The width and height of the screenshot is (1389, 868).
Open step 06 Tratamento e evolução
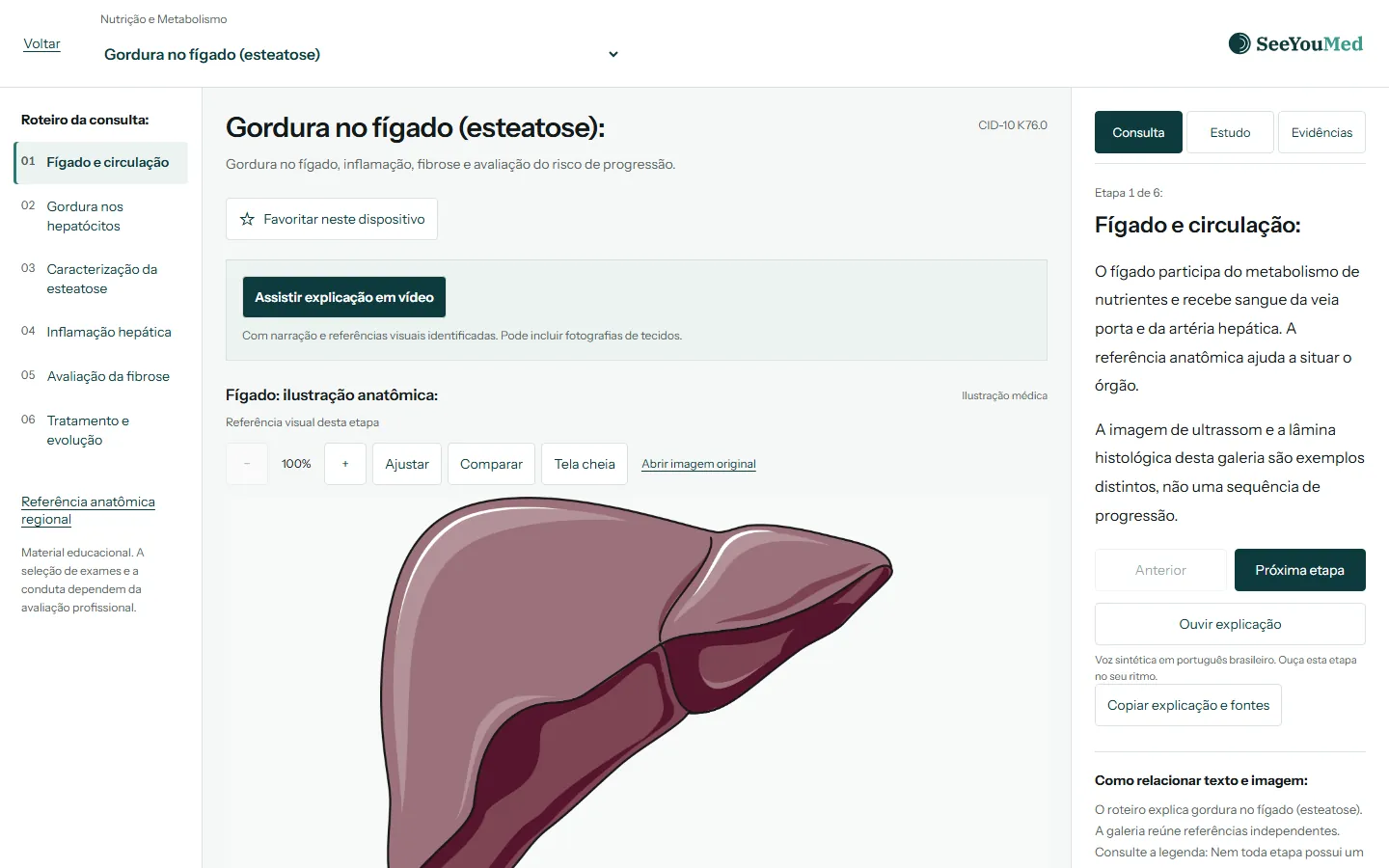[101, 430]
